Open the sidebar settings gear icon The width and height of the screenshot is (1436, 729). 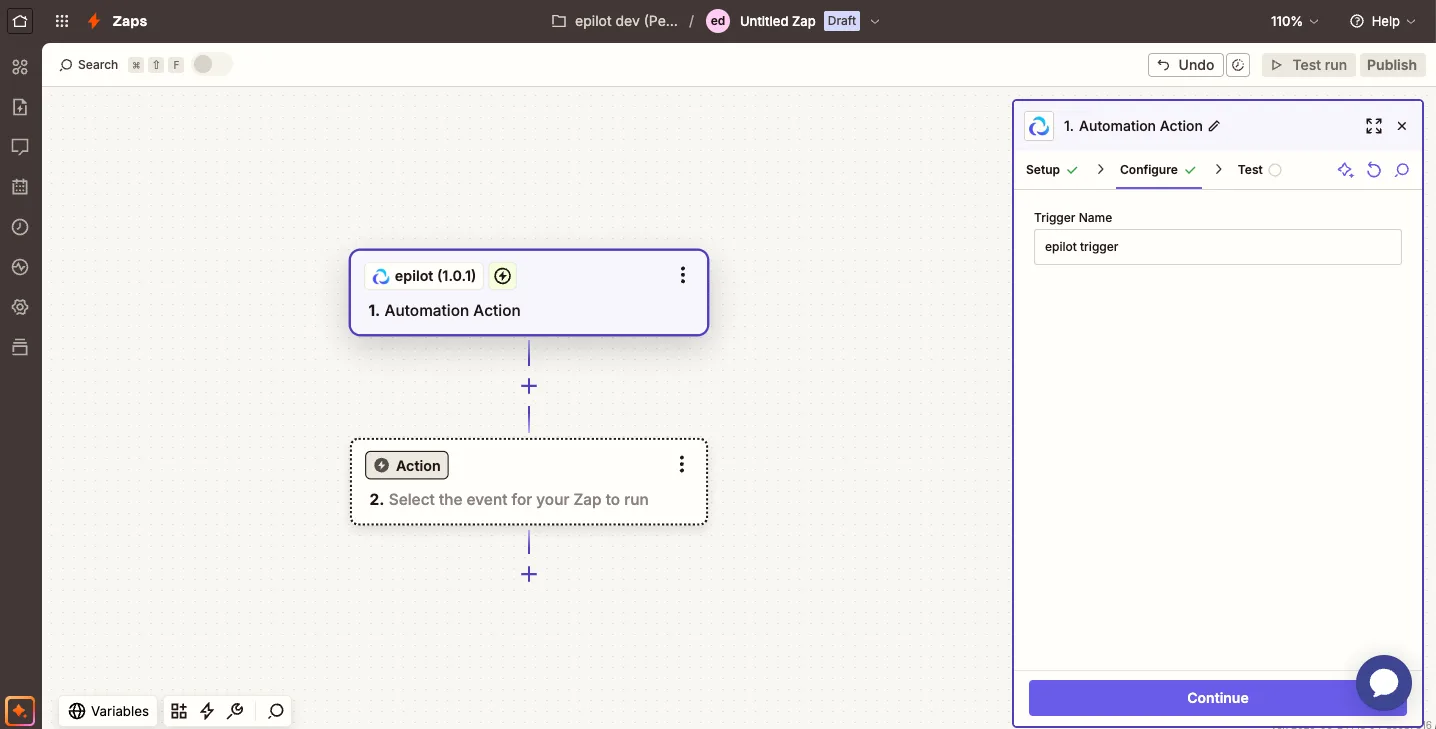[x=20, y=307]
